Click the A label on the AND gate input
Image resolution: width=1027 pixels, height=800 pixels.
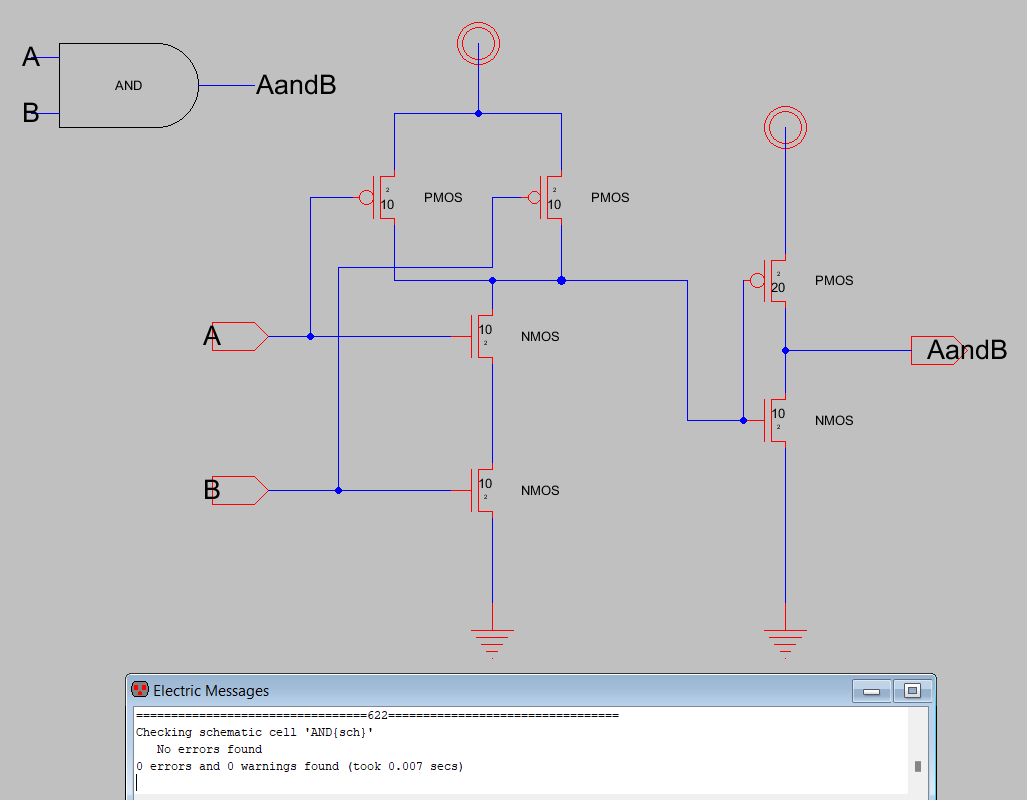[31, 57]
